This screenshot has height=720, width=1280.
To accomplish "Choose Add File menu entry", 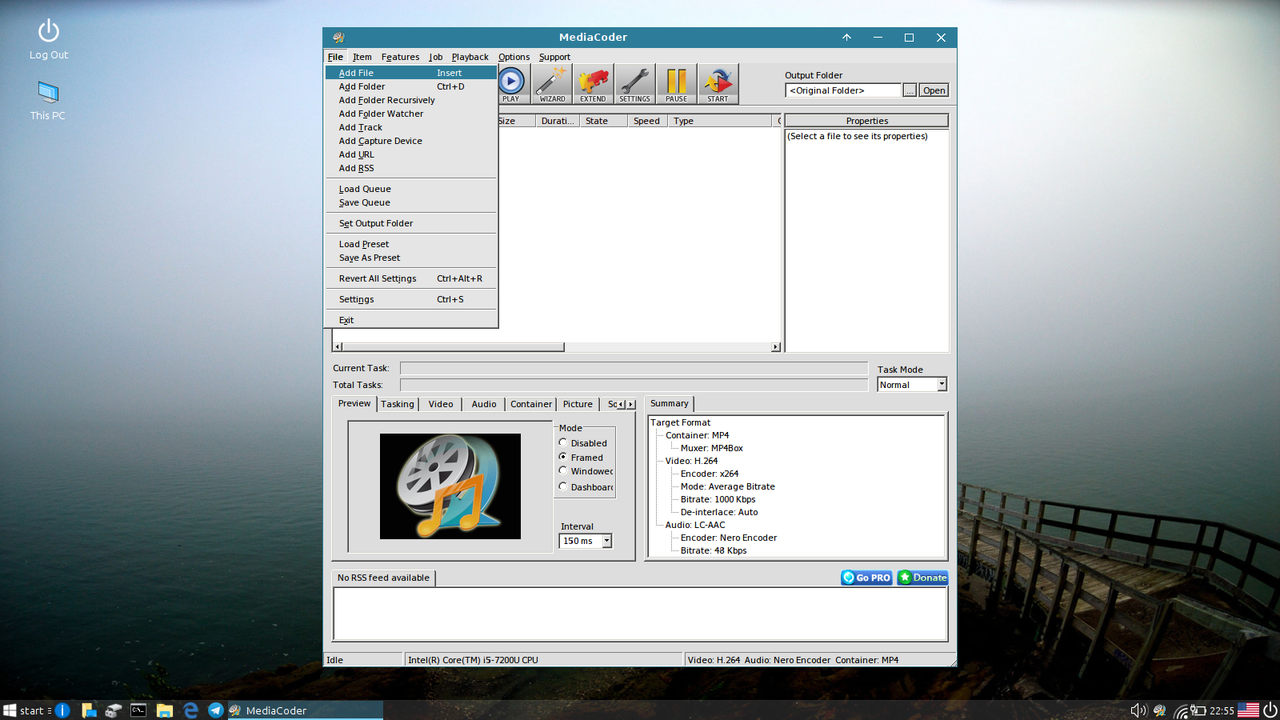I will 411,73.
